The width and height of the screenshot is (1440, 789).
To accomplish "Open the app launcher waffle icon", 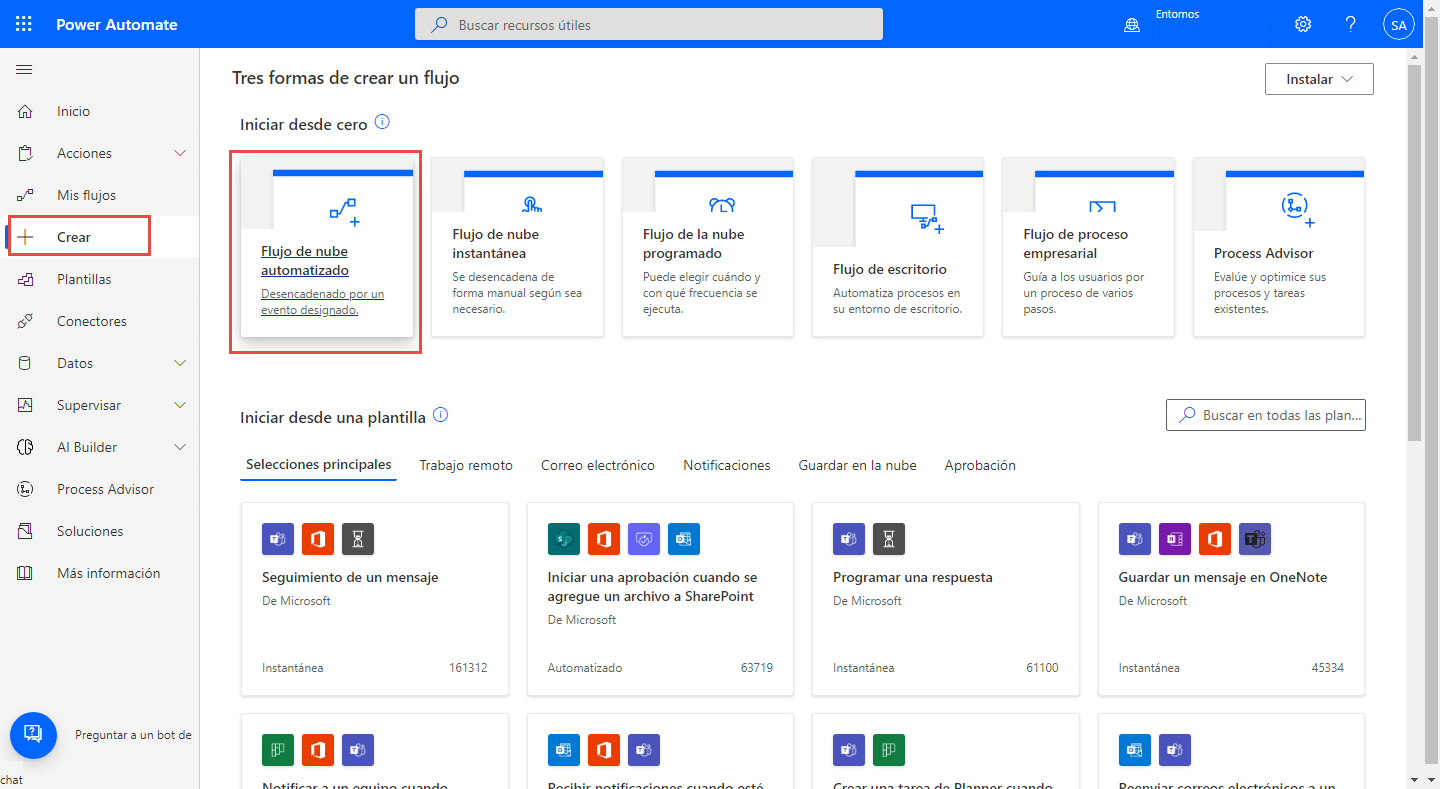I will [24, 24].
